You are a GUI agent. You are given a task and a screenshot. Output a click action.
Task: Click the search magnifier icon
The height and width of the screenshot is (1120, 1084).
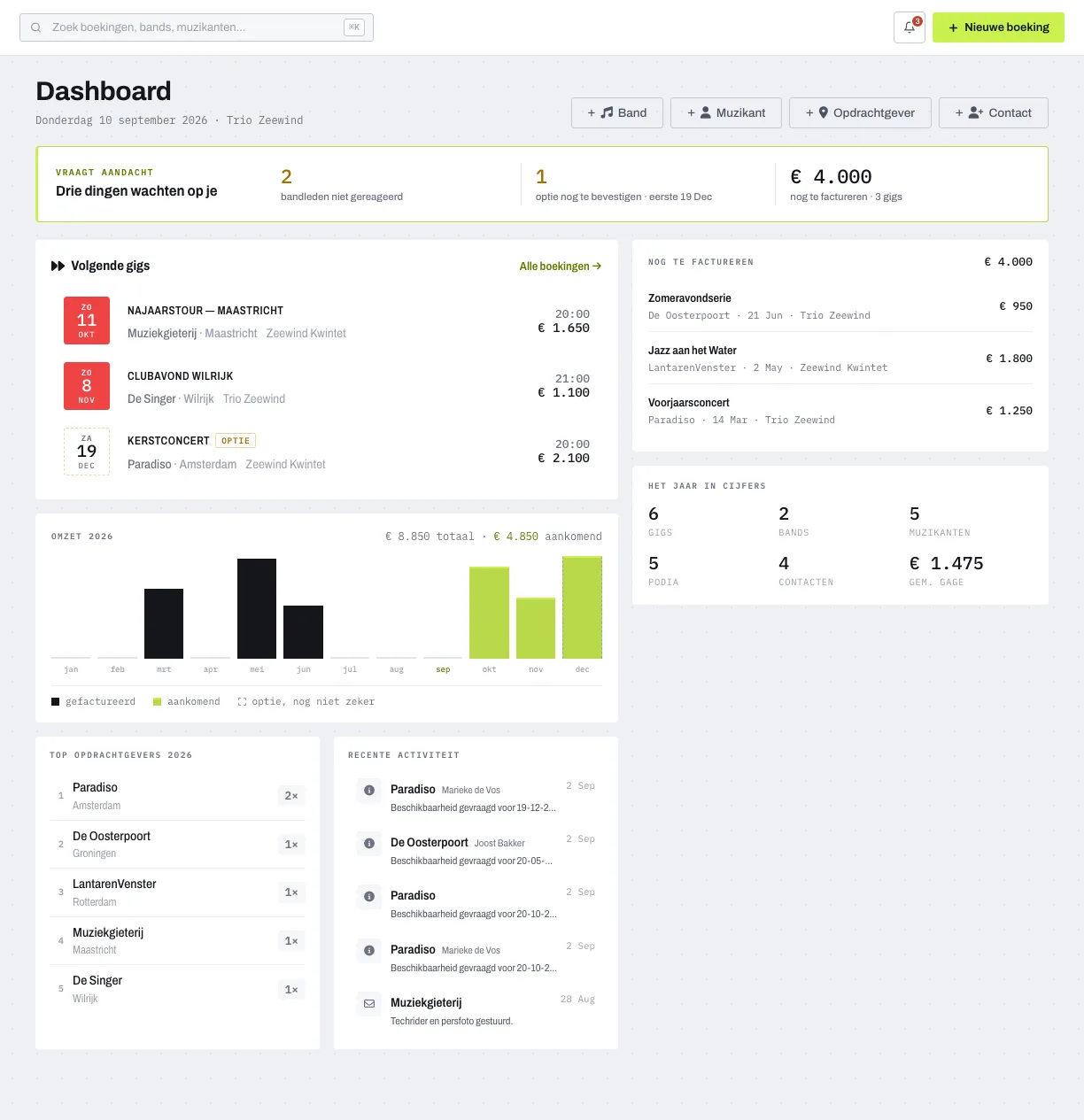36,27
